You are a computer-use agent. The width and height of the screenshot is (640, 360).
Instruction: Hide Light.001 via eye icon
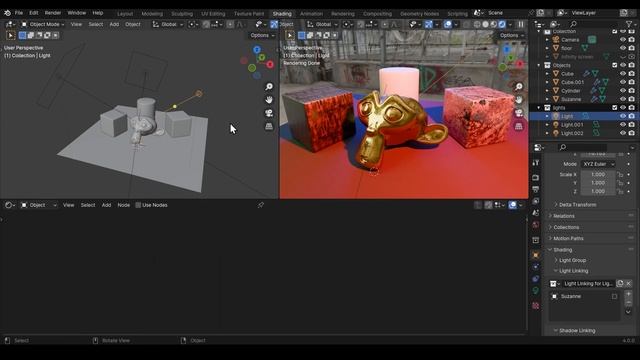click(x=623, y=125)
